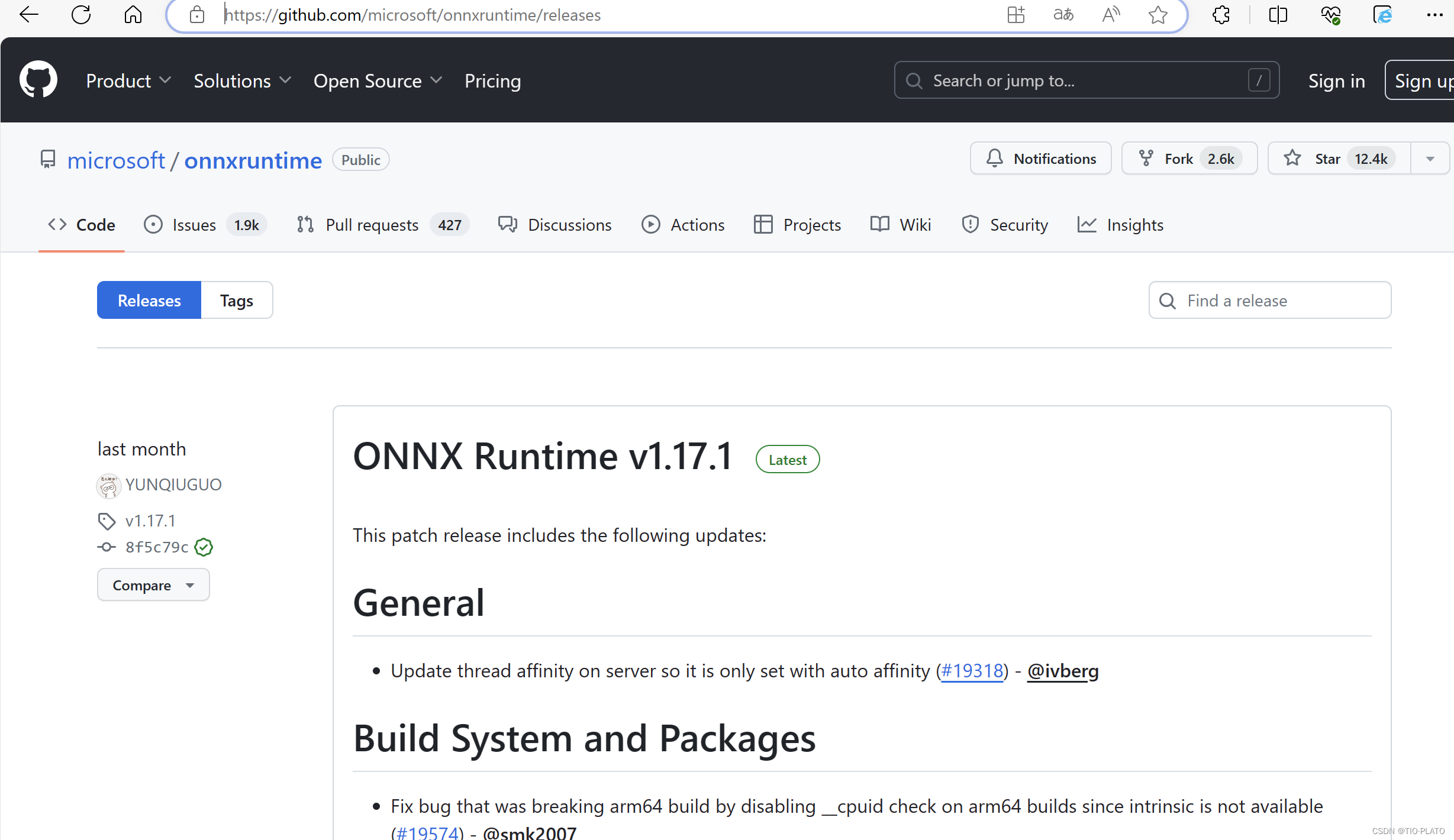Focus the Search or jump to field
This screenshot has height=840, width=1454.
1087,80
